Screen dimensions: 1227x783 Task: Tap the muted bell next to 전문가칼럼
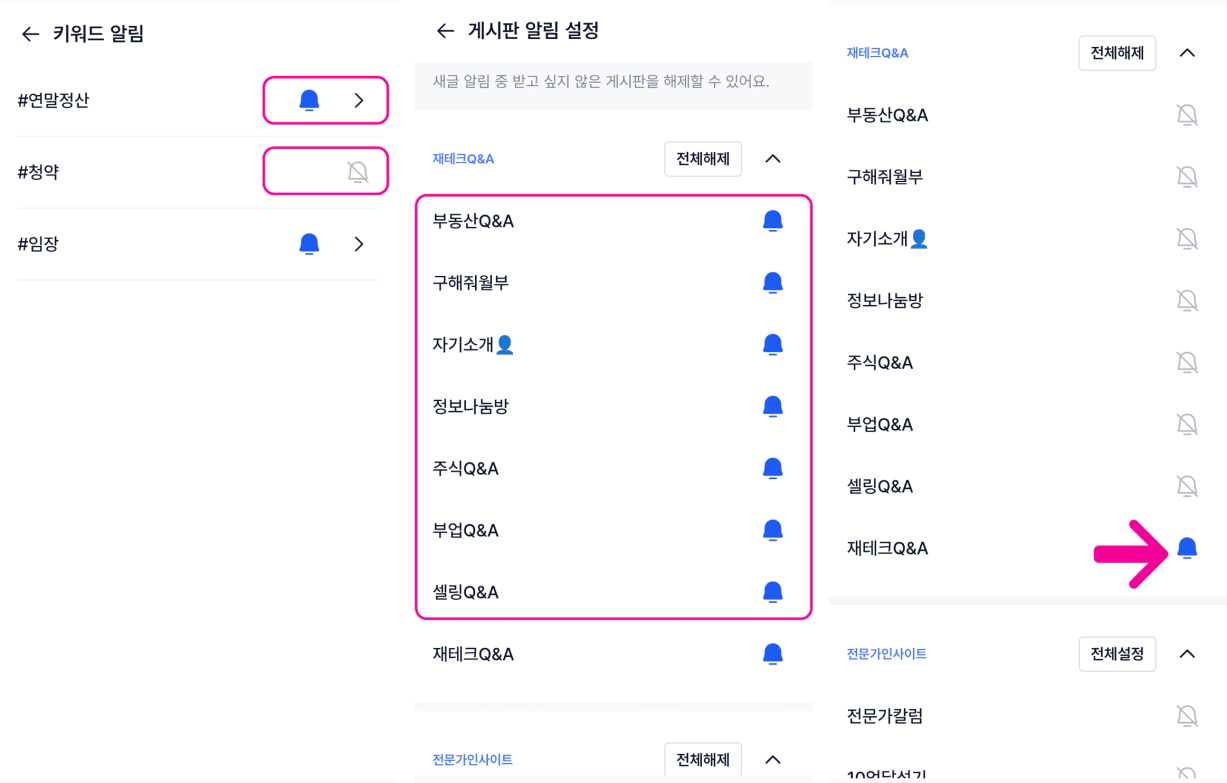[1187, 716]
